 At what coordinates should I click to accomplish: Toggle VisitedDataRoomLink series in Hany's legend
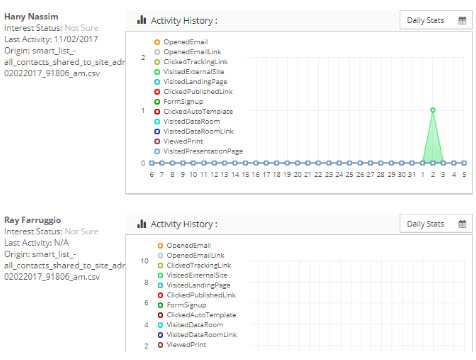click(194, 131)
